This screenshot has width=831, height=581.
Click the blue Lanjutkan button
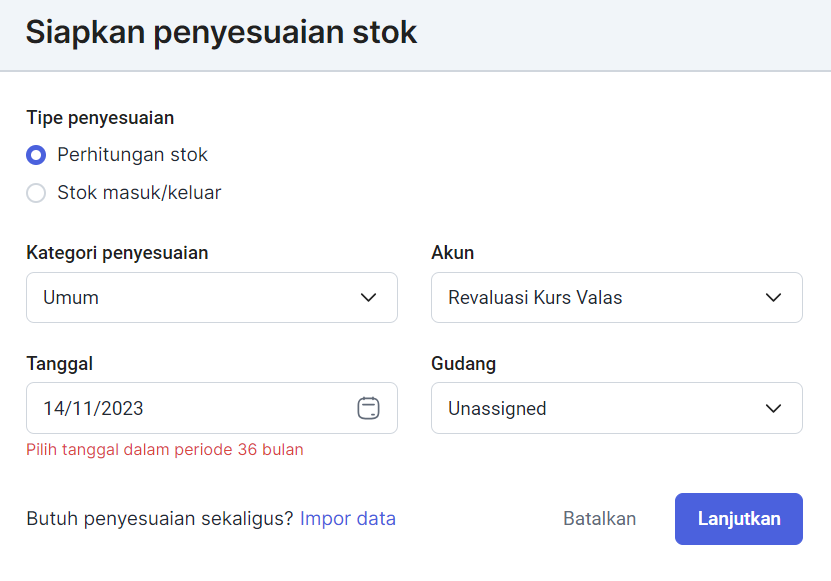point(739,519)
